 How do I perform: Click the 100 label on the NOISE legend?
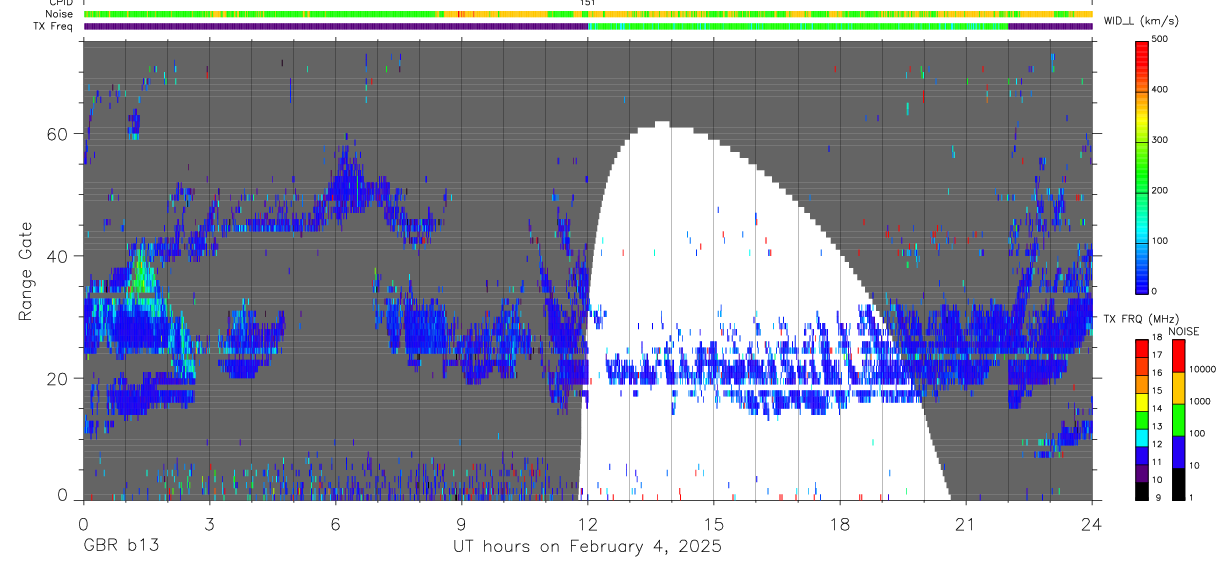point(1199,434)
